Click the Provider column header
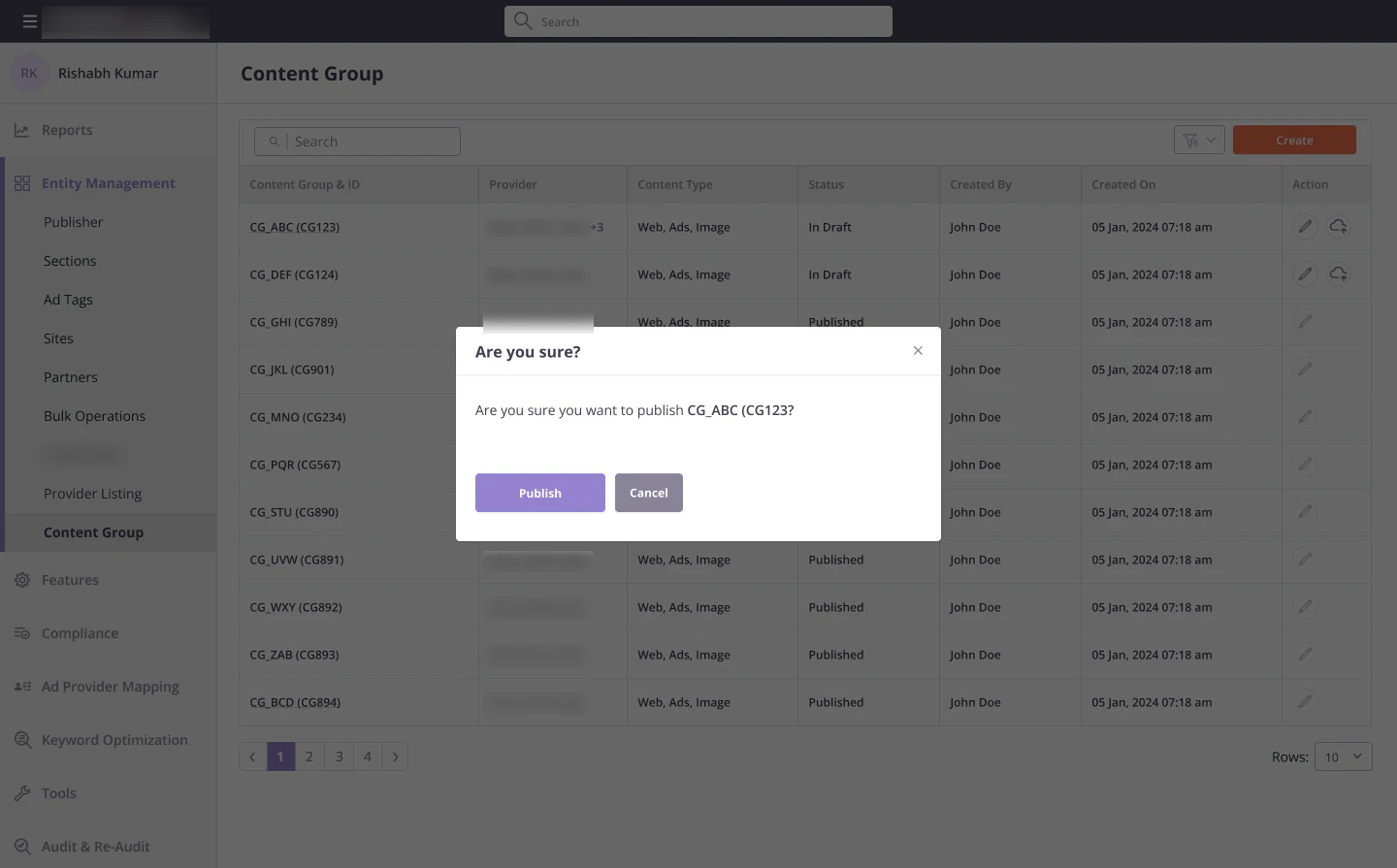Viewport: 1397px width, 868px height. click(513, 184)
